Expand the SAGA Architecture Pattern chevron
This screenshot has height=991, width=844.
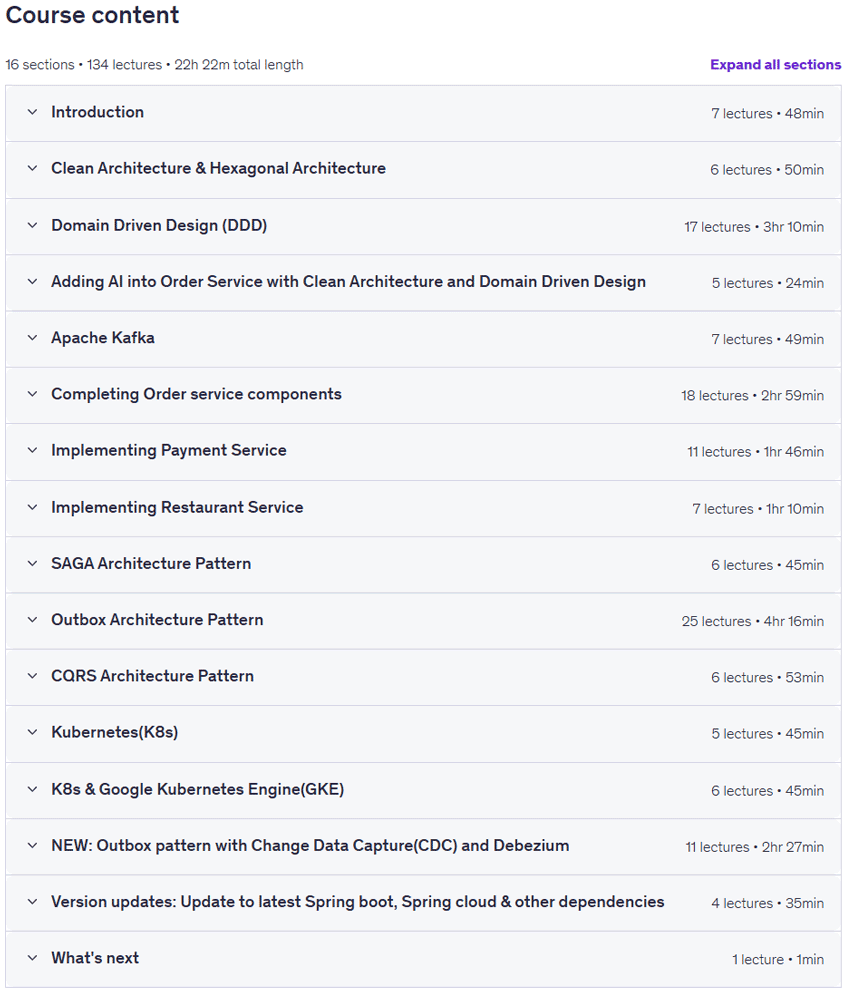[32, 564]
